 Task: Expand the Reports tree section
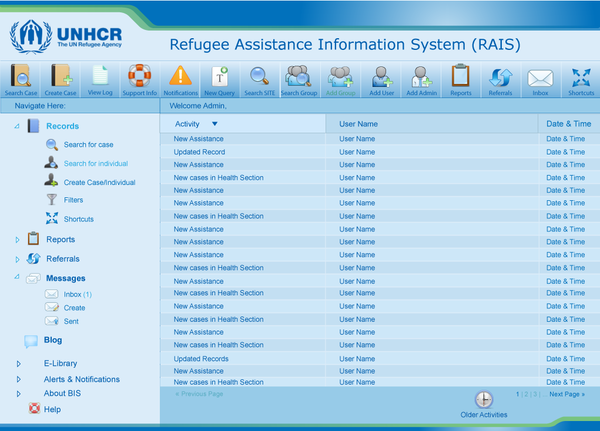[x=17, y=240]
